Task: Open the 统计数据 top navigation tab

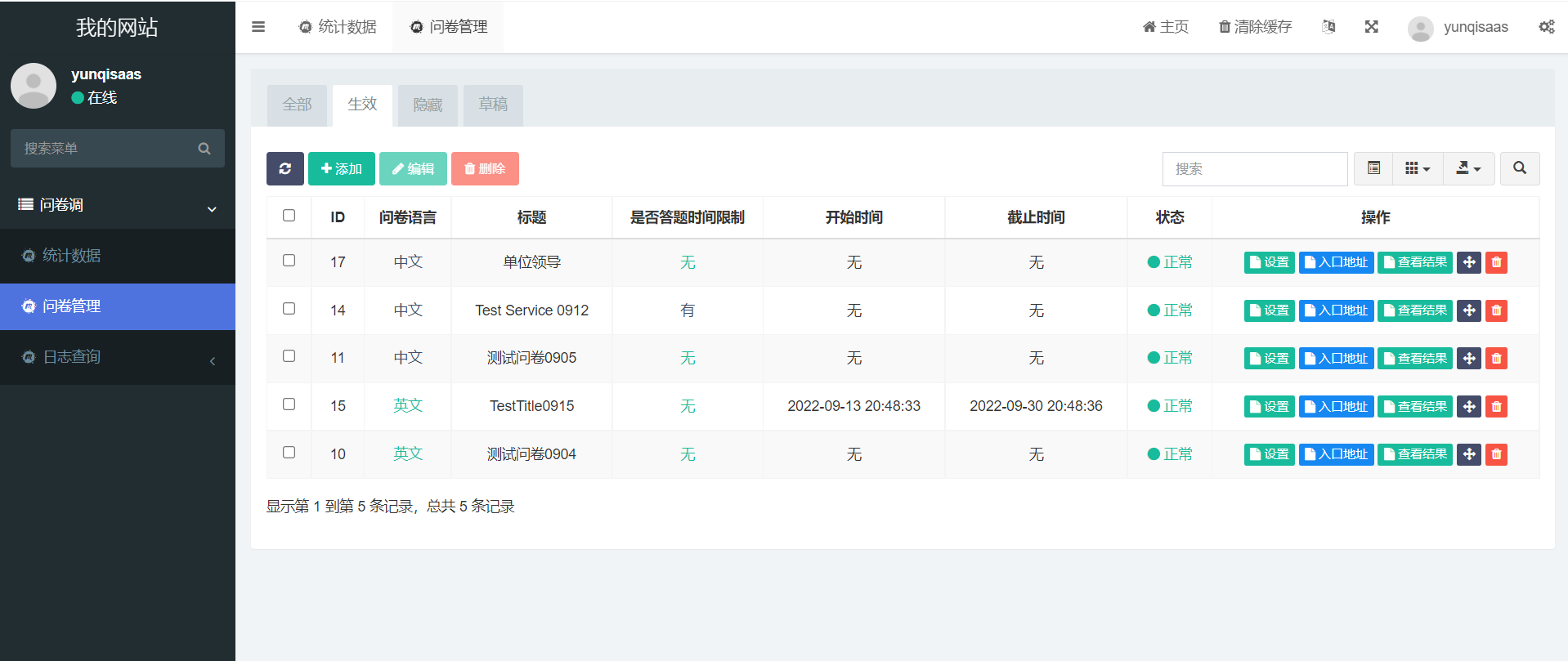Action: 338,27
